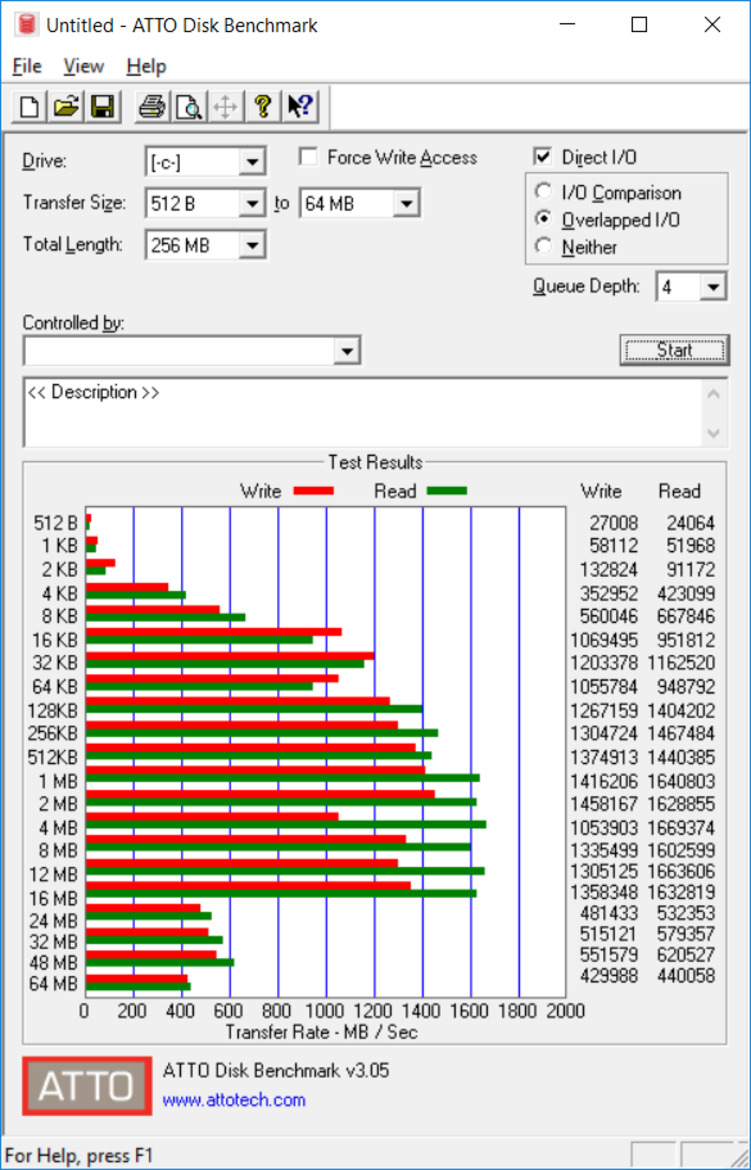
Task: Click the four-arrow move toolbar icon
Action: tap(225, 107)
